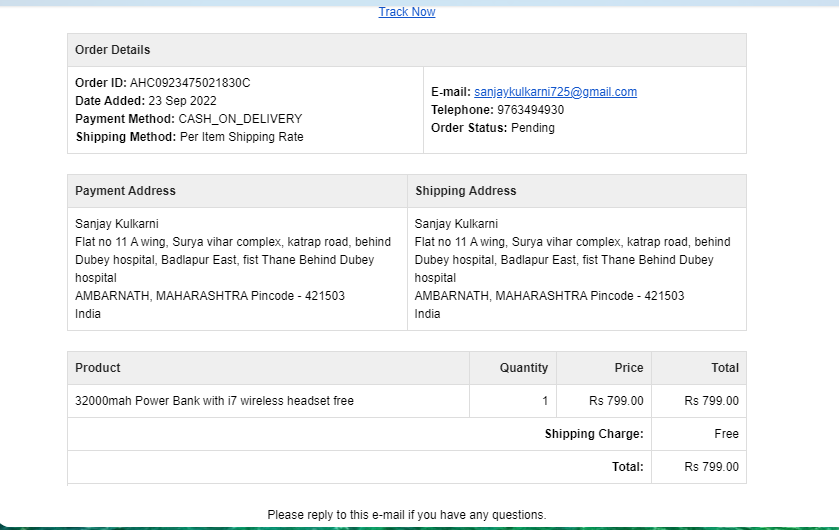Click the Free shipping charge value
839x530 pixels.
[726, 434]
